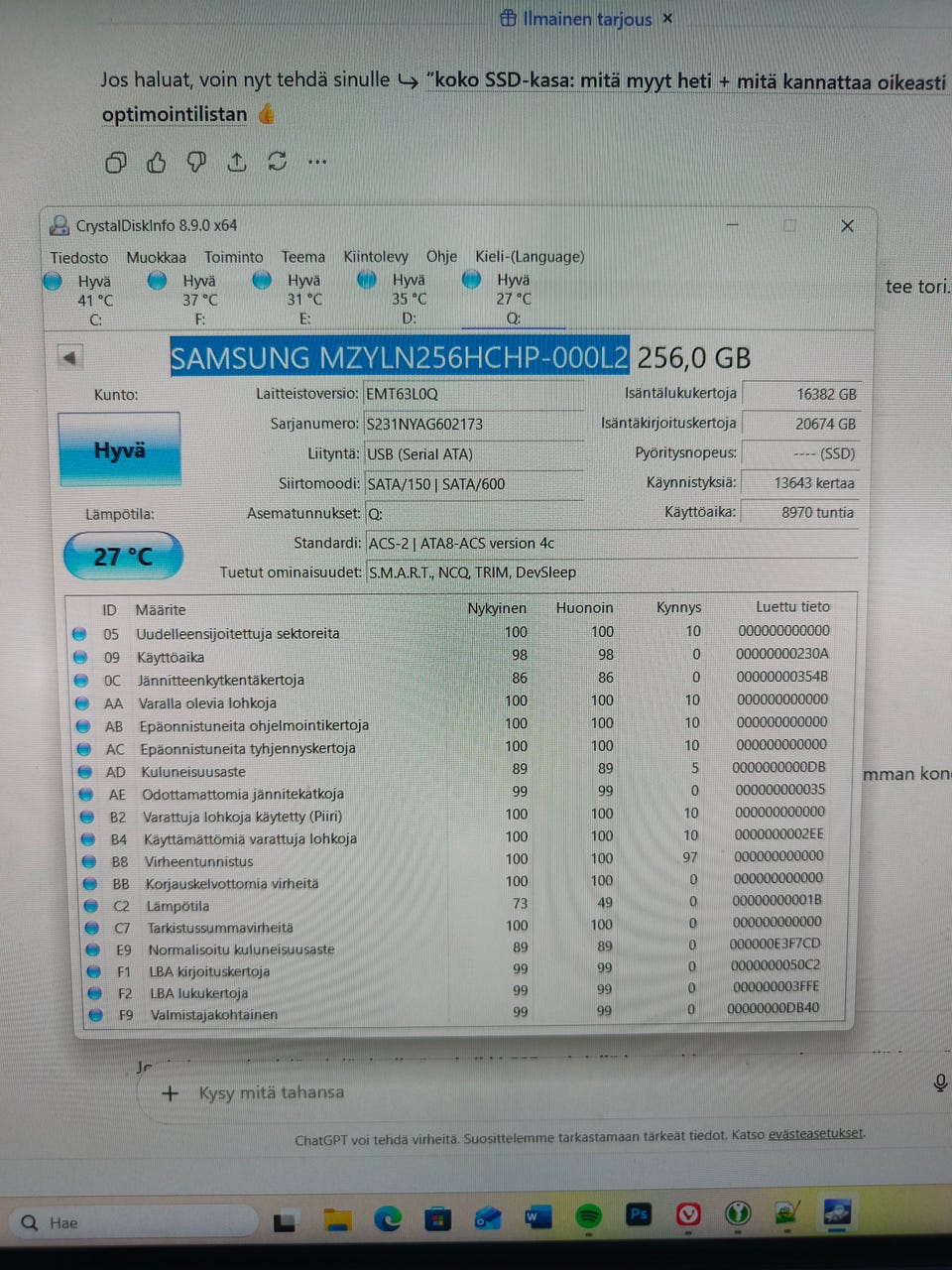Open Vivaldi browser from the taskbar
Viewport: 952px width, 1270px height.
688,1214
